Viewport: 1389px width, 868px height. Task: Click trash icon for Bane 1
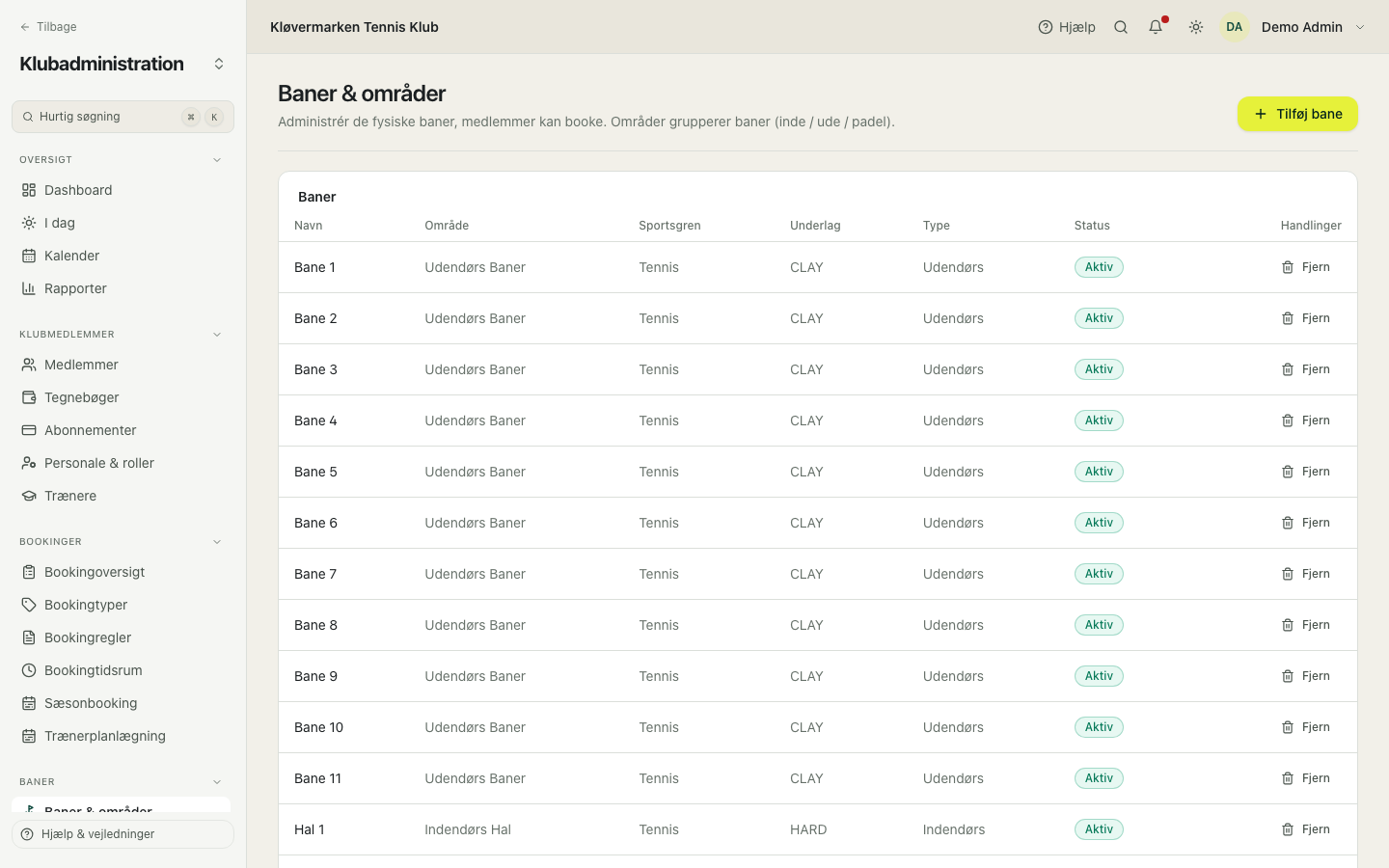1288,267
